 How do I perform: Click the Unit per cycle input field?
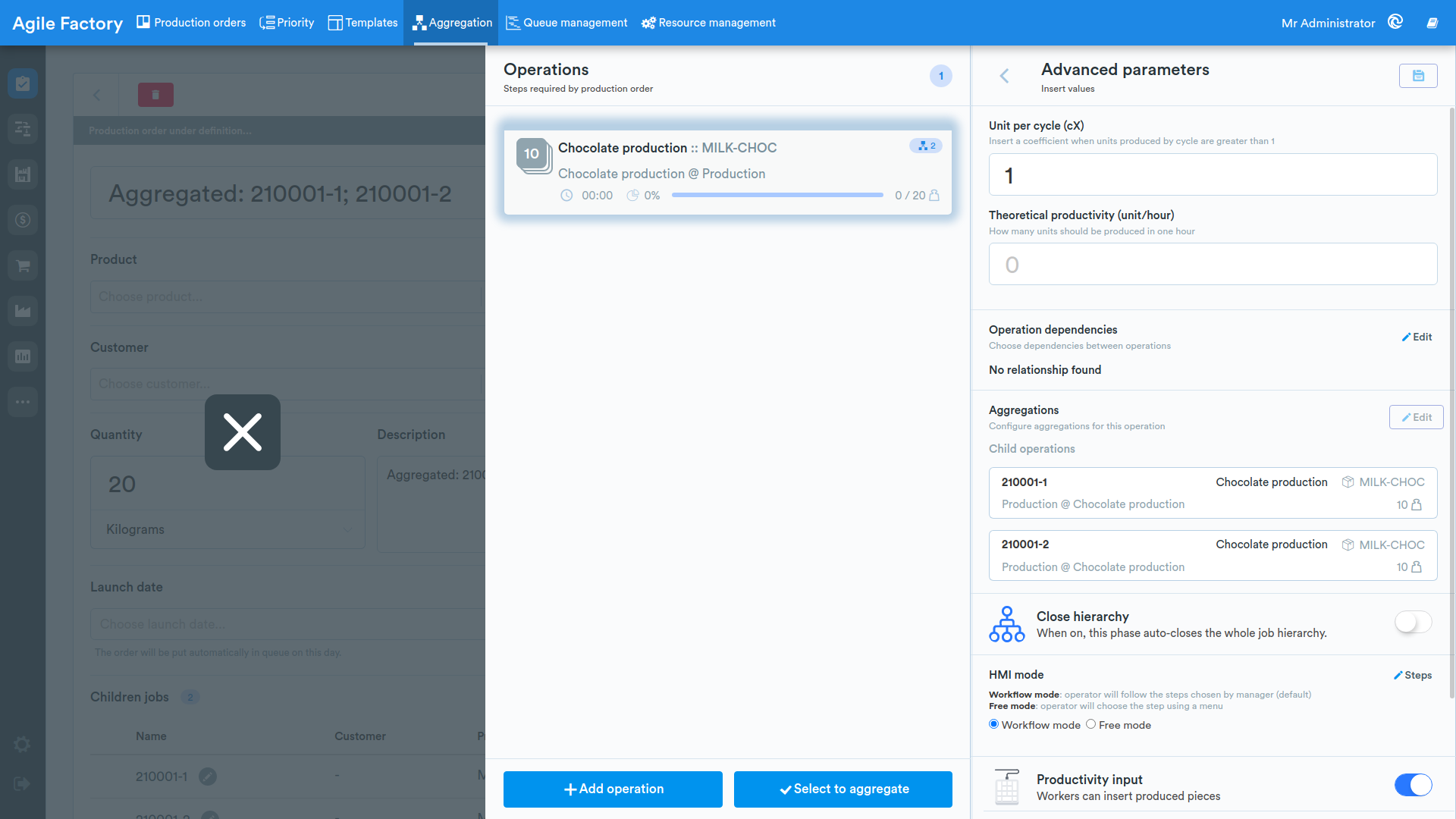[x=1213, y=175]
